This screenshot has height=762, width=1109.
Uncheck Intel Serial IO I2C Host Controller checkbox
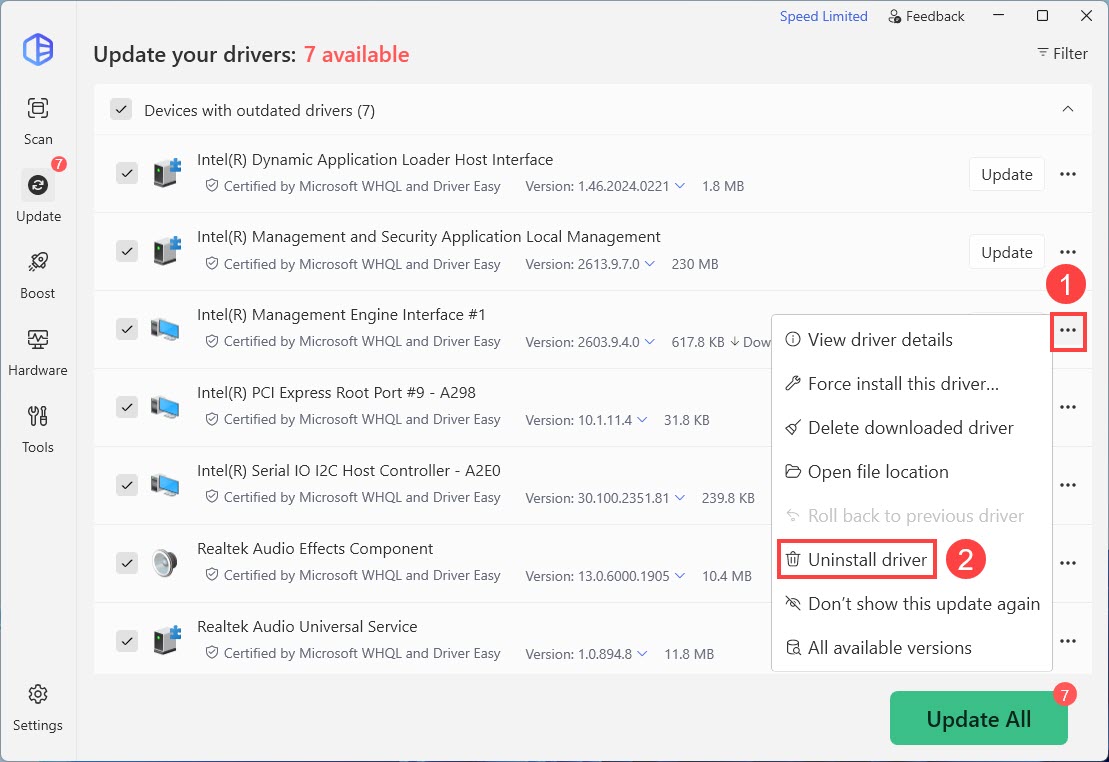127,485
